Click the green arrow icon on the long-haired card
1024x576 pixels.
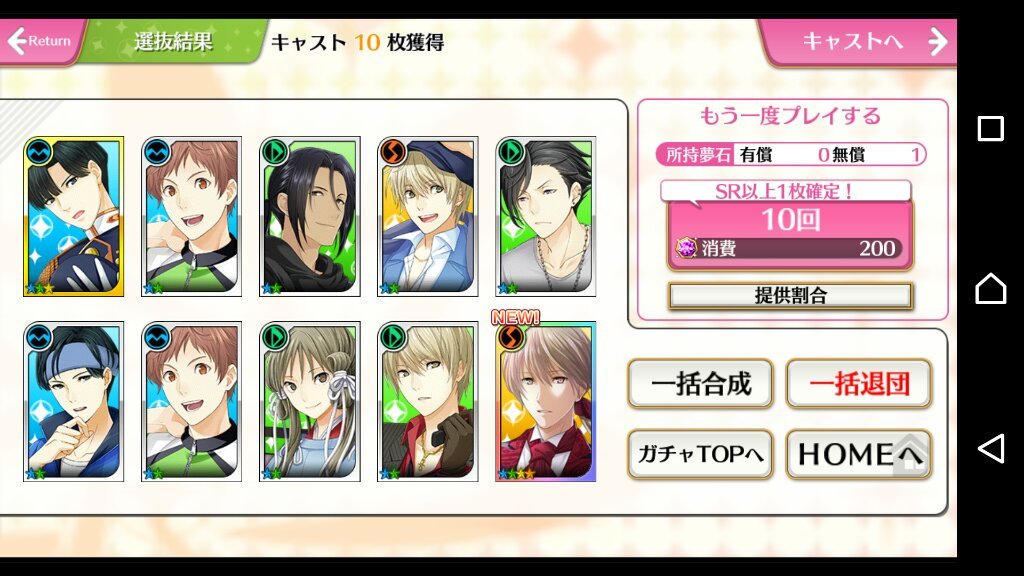point(275,152)
